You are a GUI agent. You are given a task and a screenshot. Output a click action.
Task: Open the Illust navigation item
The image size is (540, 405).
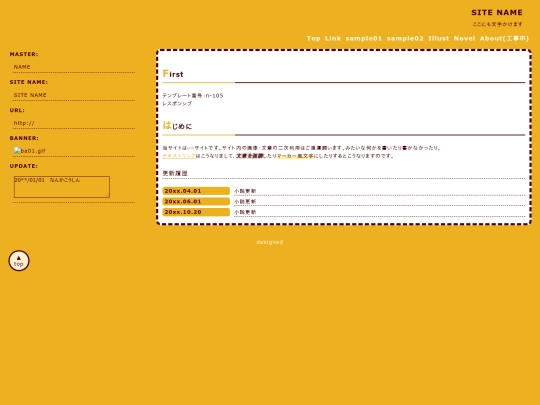438,39
